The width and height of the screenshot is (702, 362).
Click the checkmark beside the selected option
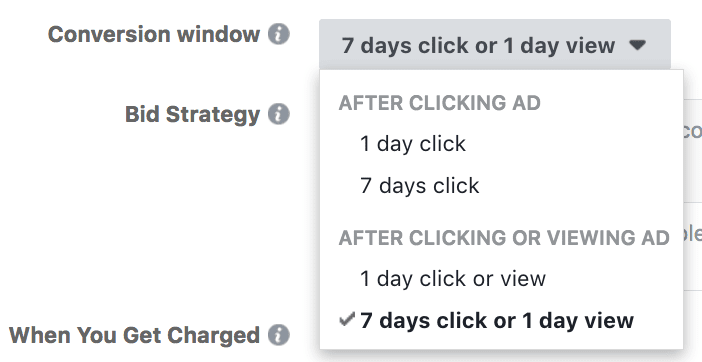[x=347, y=319]
